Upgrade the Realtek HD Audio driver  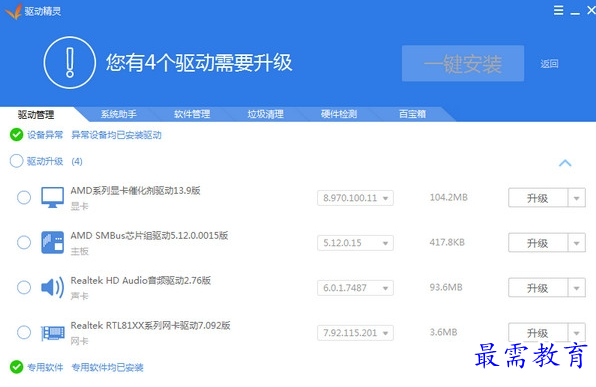click(x=538, y=288)
